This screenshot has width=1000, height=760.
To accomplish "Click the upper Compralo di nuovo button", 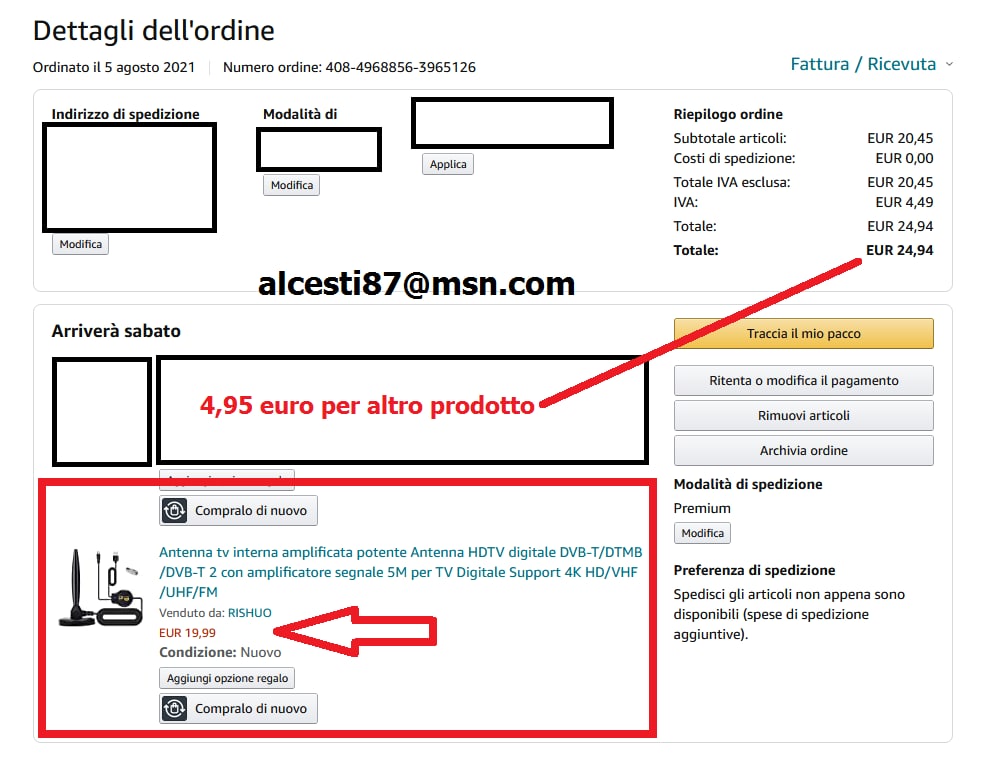I will pos(238,511).
